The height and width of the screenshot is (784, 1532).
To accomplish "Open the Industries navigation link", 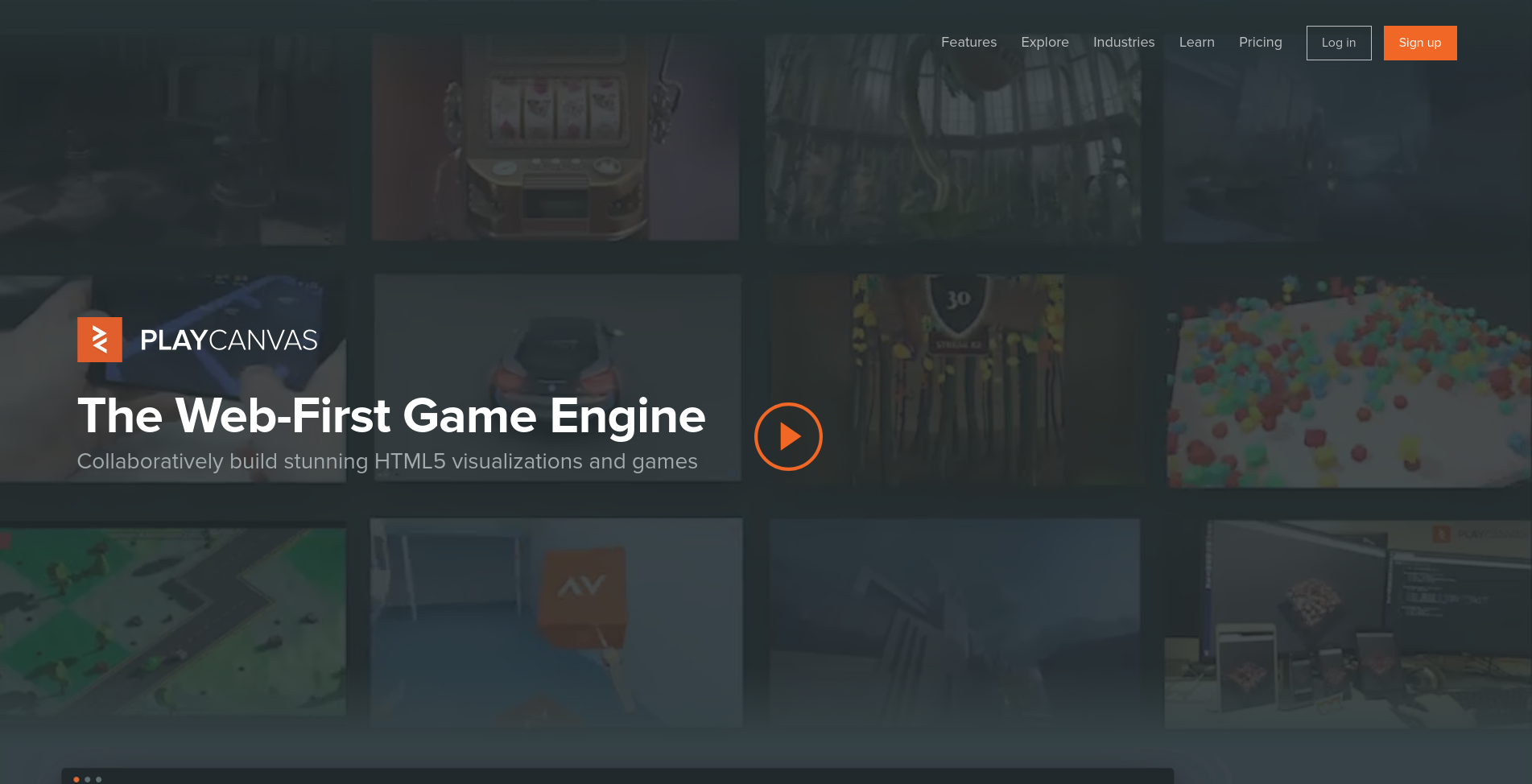I will tap(1123, 43).
